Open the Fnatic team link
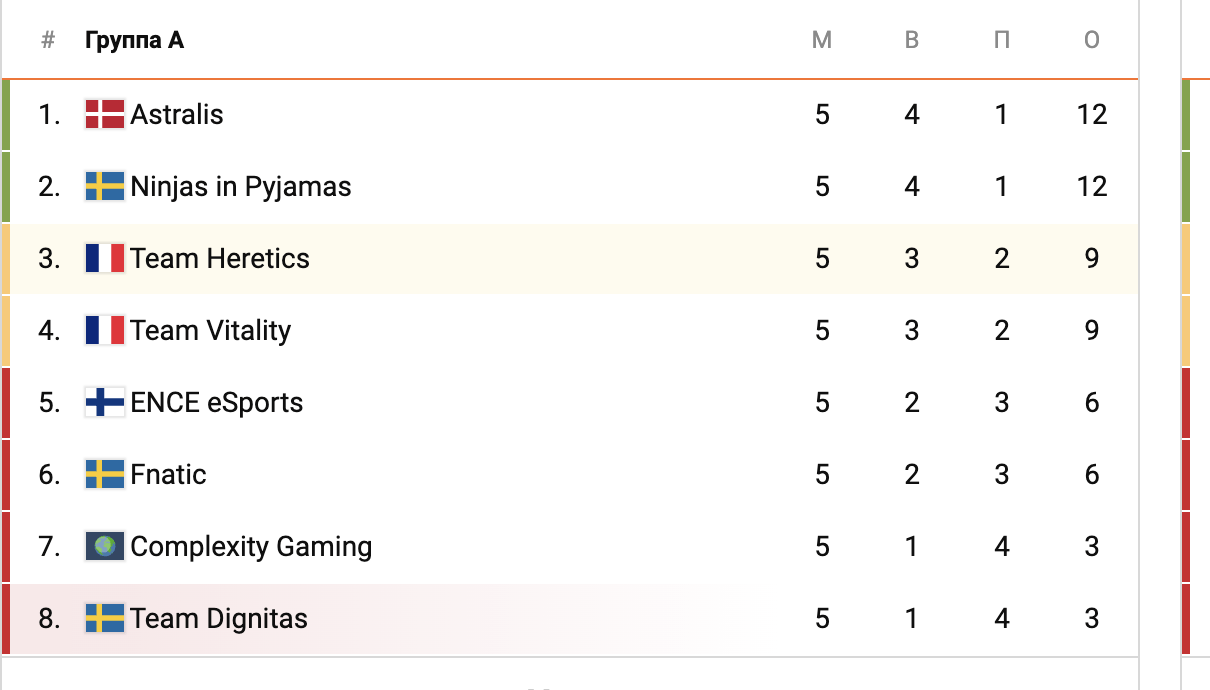Screen dimensions: 1210x690 pos(169,474)
